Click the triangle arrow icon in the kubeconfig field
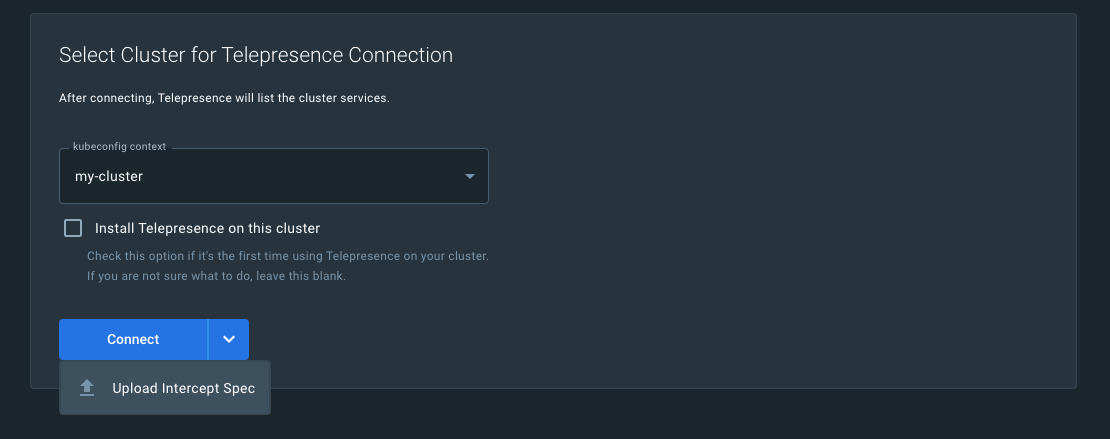1110x439 pixels. pos(470,177)
